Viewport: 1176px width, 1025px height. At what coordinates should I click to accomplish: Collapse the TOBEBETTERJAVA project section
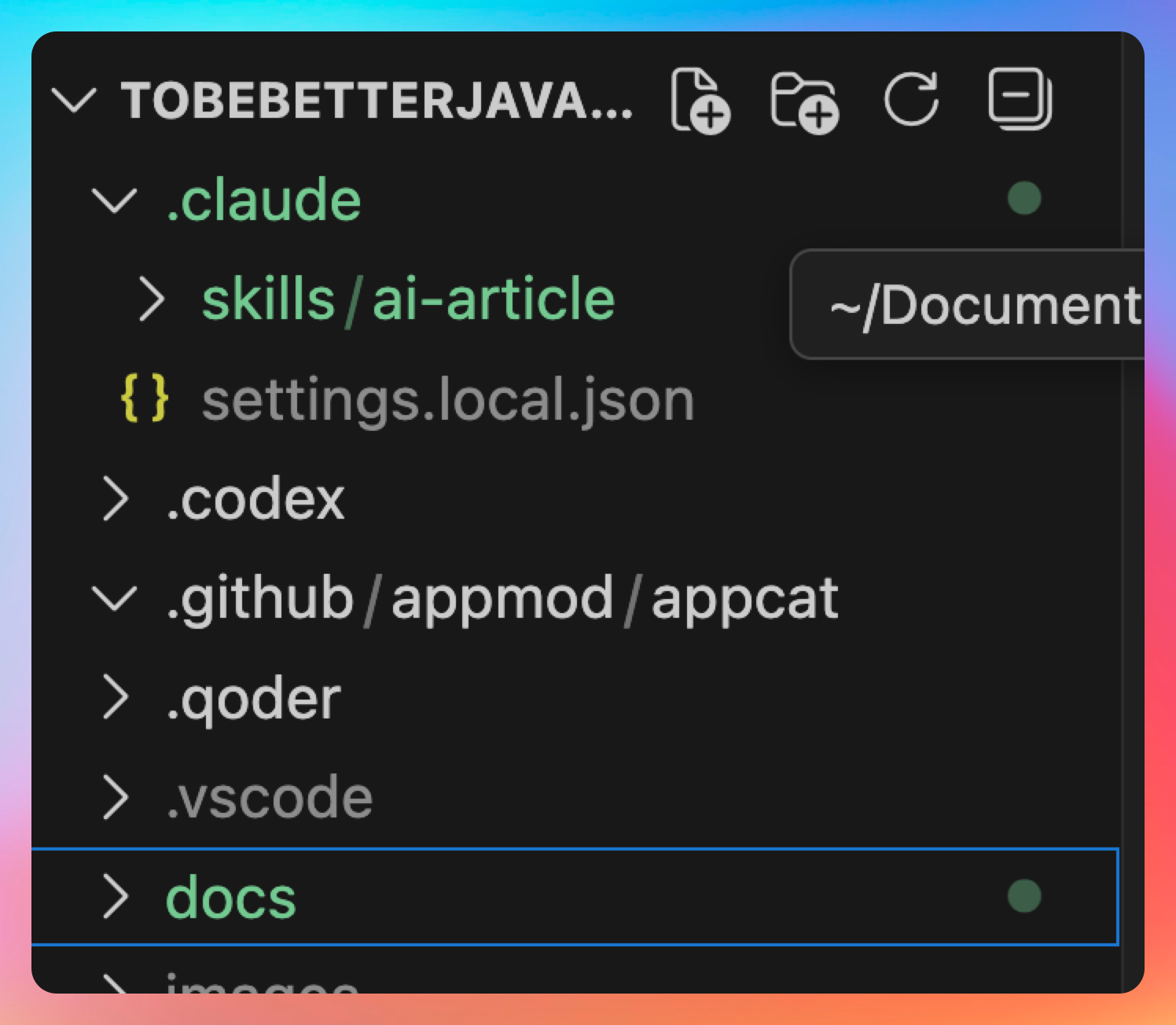pyautogui.click(x=74, y=101)
